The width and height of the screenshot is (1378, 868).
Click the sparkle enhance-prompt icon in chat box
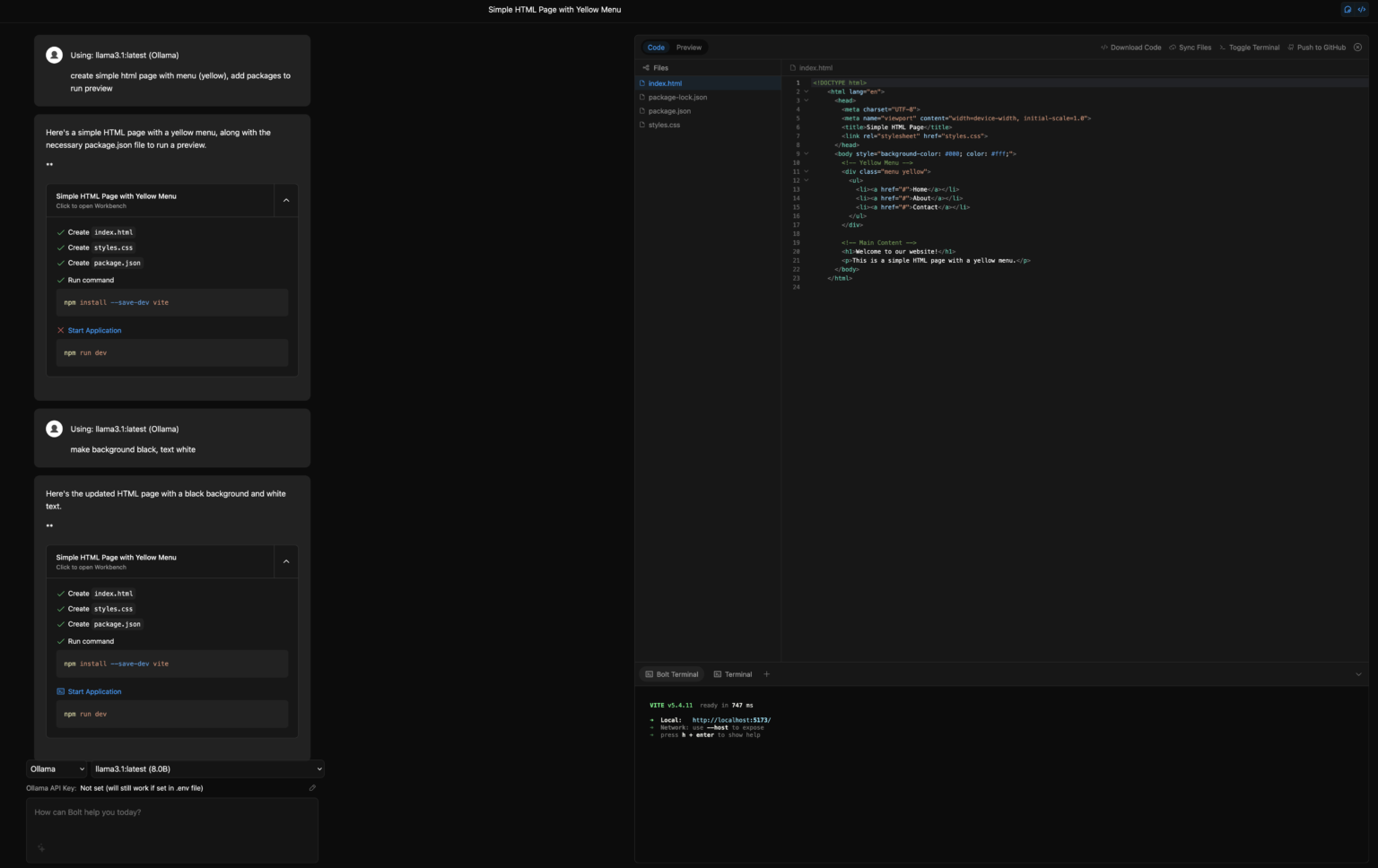(x=40, y=847)
